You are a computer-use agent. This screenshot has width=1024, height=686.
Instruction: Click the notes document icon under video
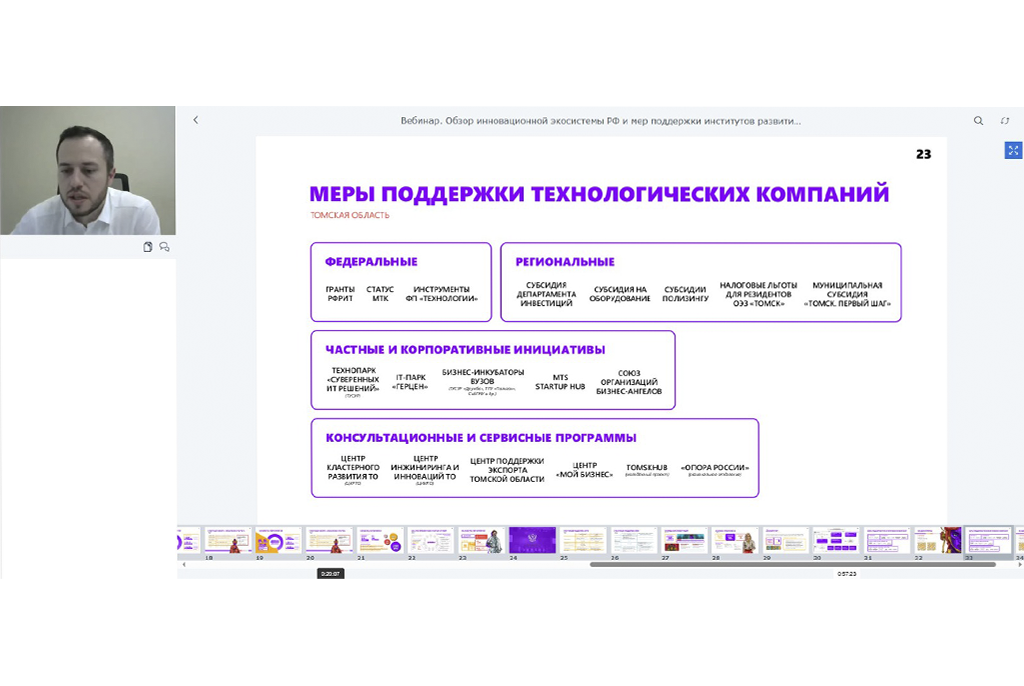(x=148, y=247)
